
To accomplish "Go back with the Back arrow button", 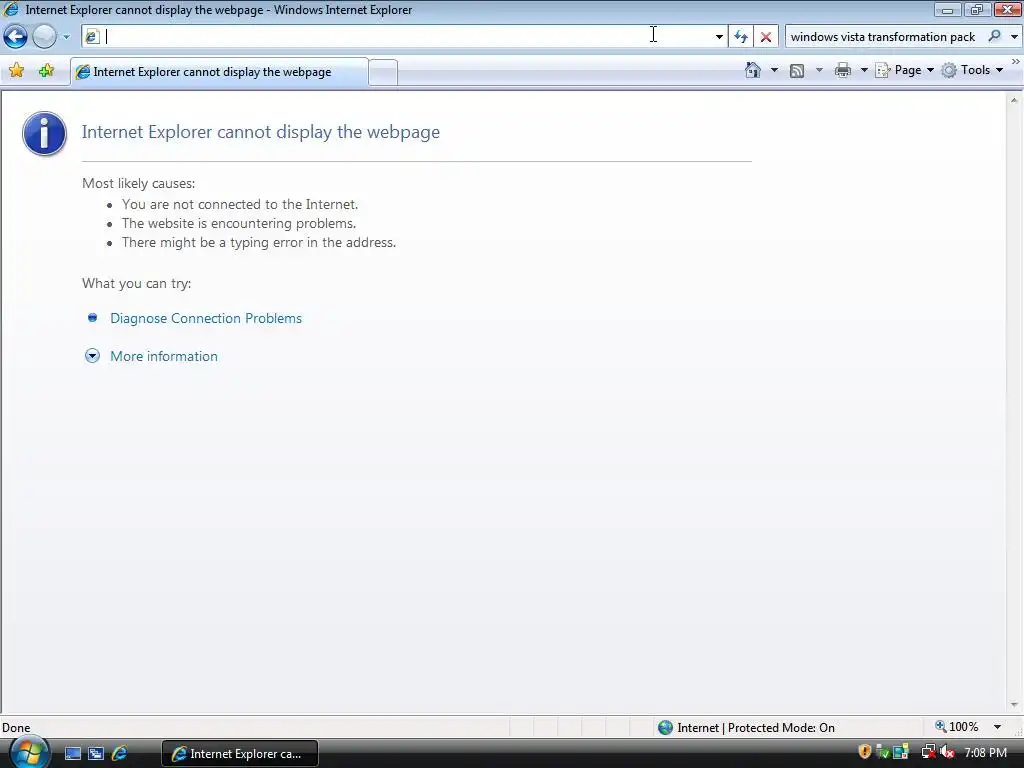I will coord(16,37).
